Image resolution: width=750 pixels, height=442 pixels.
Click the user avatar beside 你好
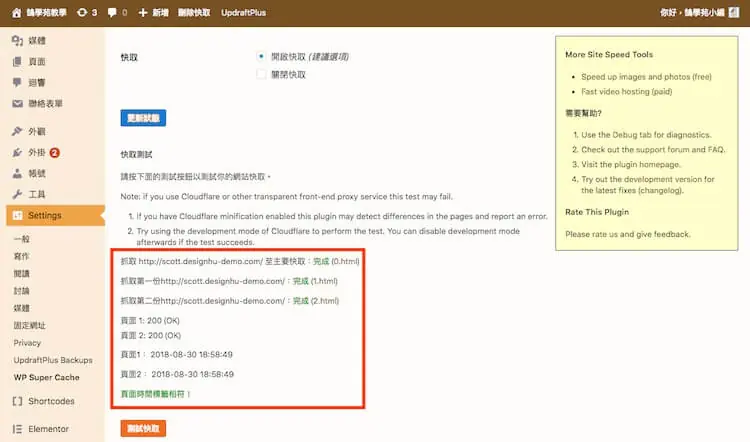point(734,12)
